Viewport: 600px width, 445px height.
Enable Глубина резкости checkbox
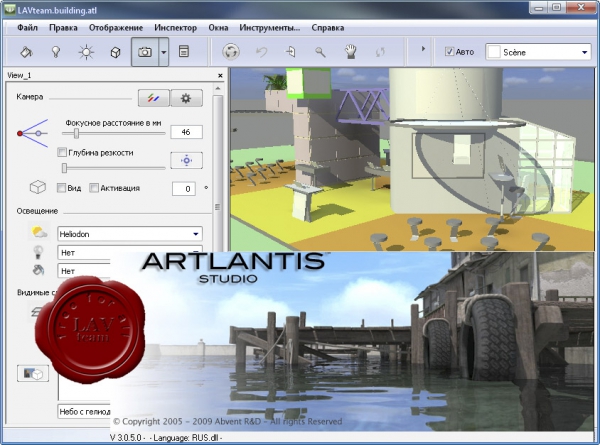point(62,152)
